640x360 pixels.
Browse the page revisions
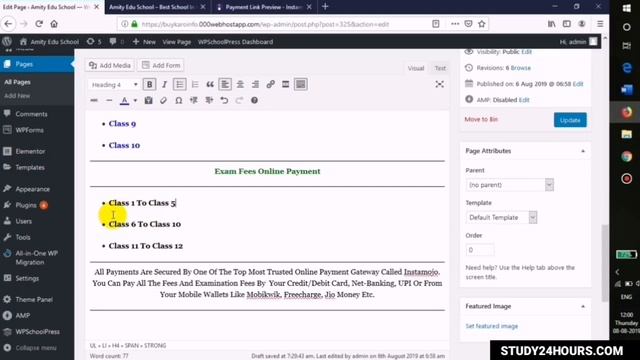(x=520, y=68)
